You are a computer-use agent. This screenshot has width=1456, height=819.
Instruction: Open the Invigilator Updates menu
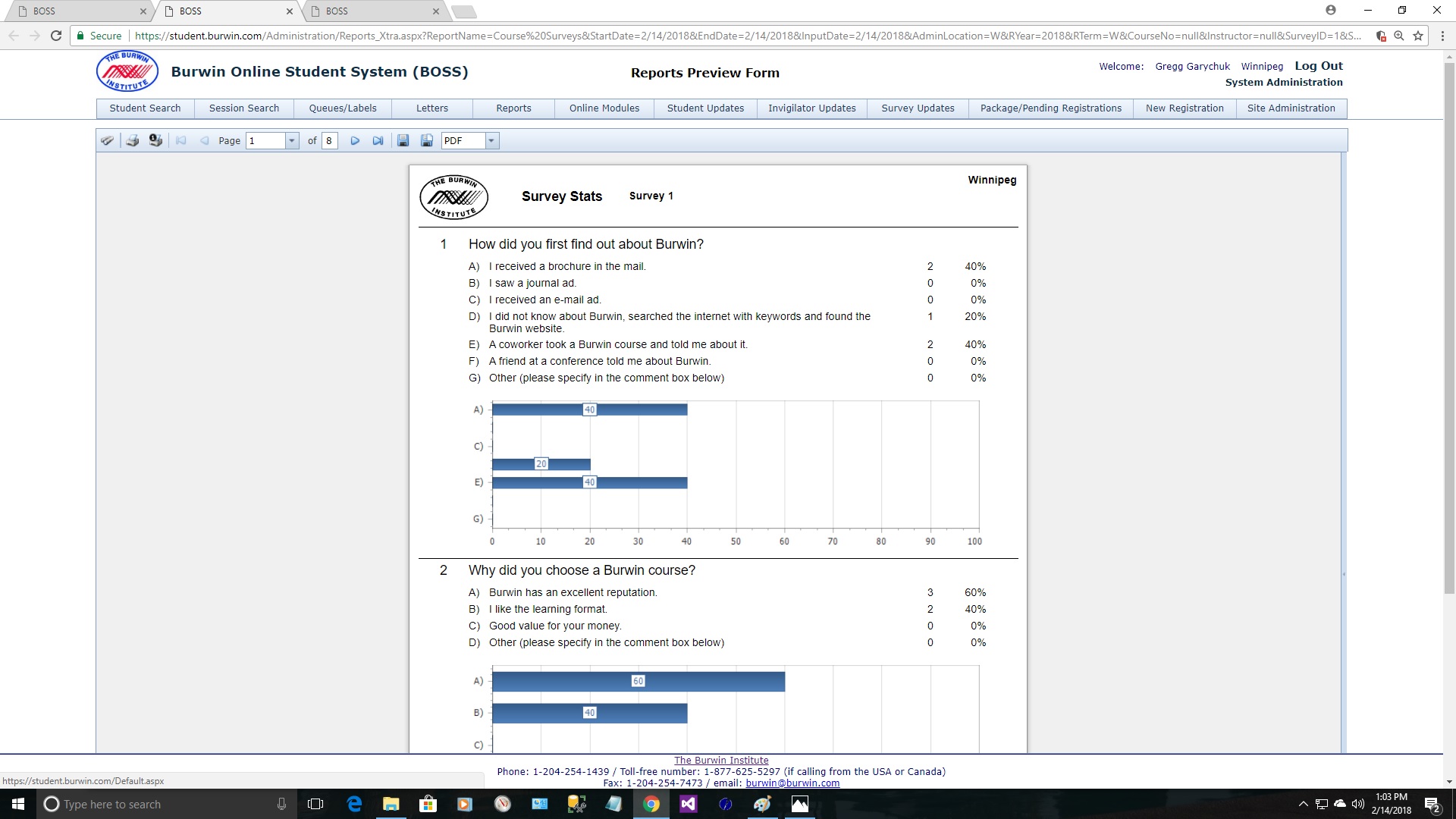[812, 108]
